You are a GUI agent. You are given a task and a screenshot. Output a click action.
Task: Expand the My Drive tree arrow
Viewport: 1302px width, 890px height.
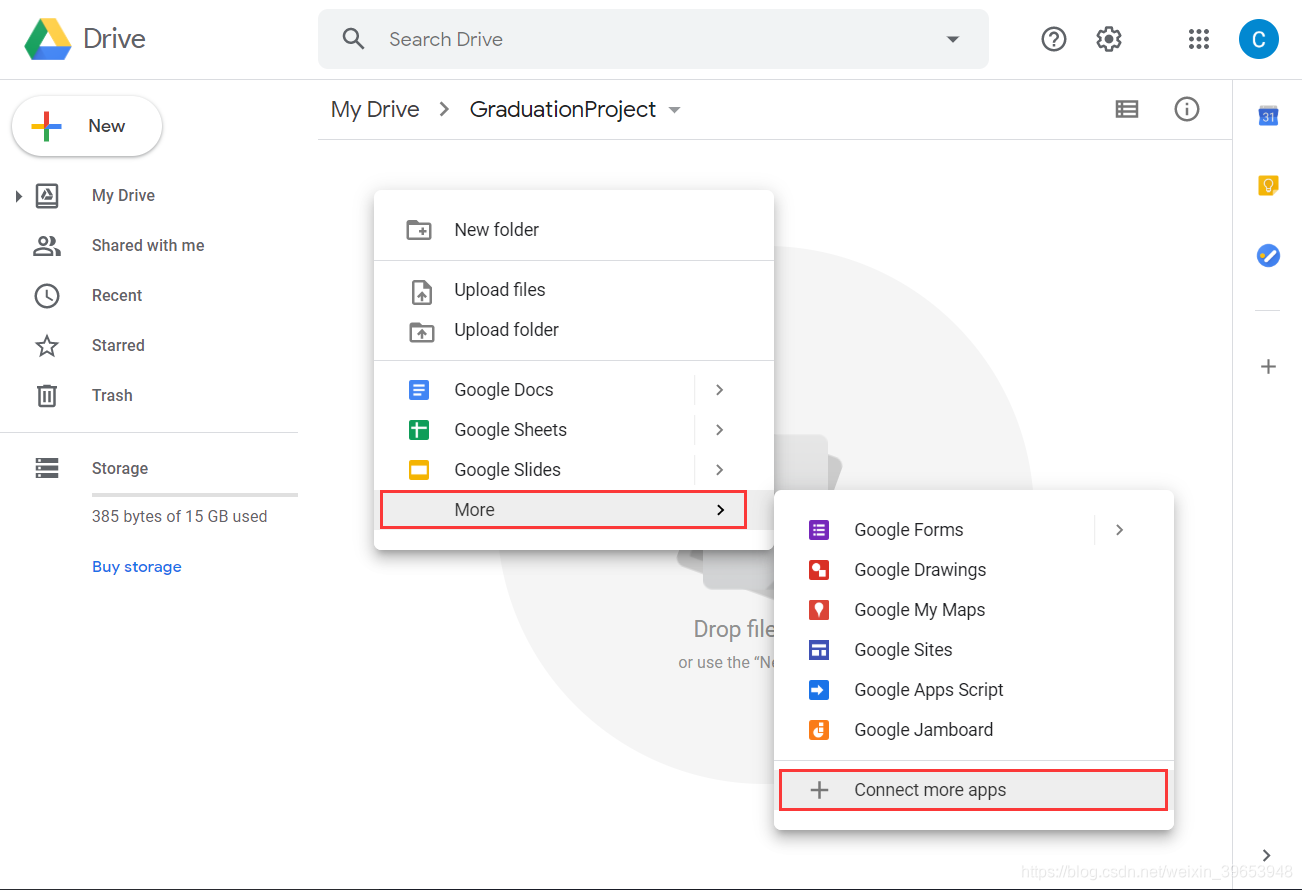[18, 196]
